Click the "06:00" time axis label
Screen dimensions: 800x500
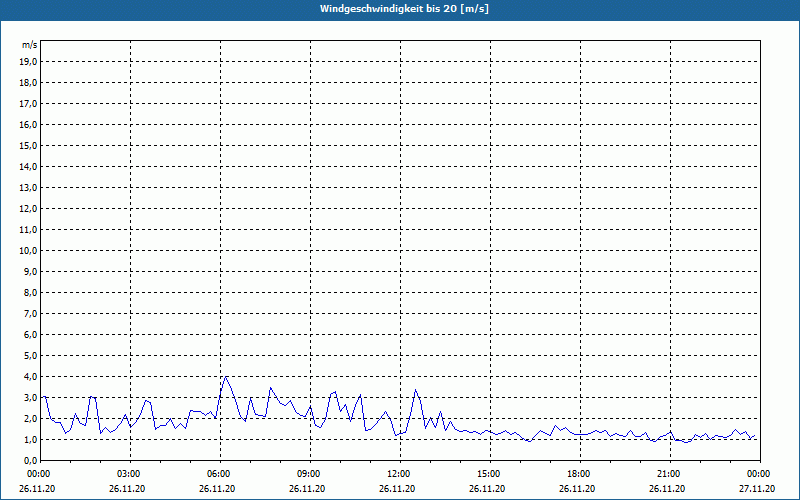coord(217,474)
